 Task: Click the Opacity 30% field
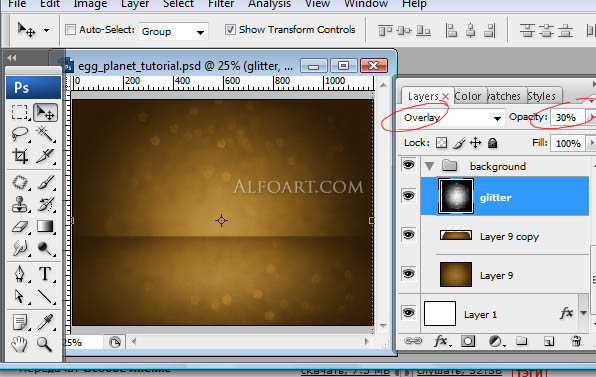pos(567,117)
